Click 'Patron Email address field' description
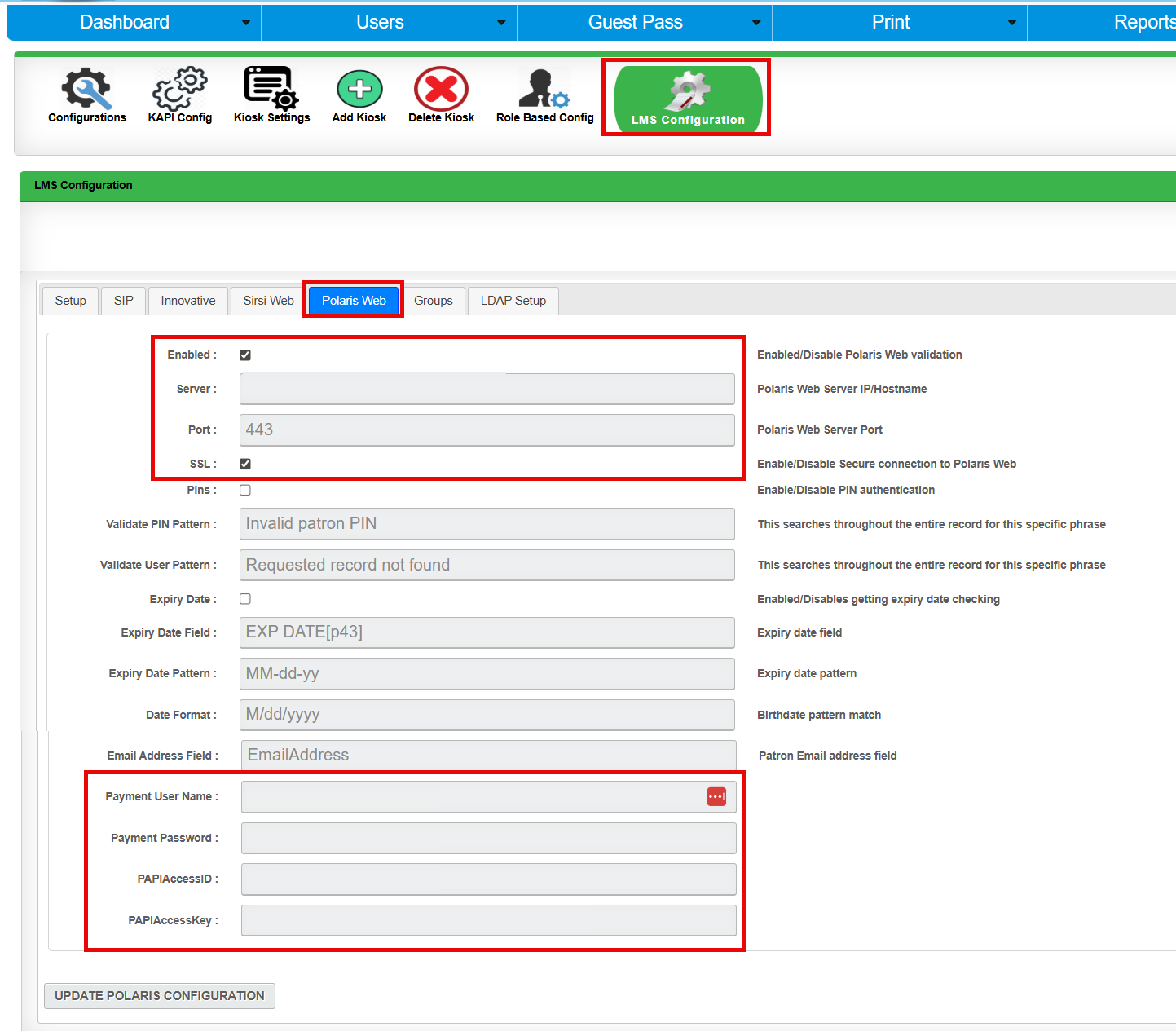This screenshot has width=1176, height=1031. pos(828,756)
